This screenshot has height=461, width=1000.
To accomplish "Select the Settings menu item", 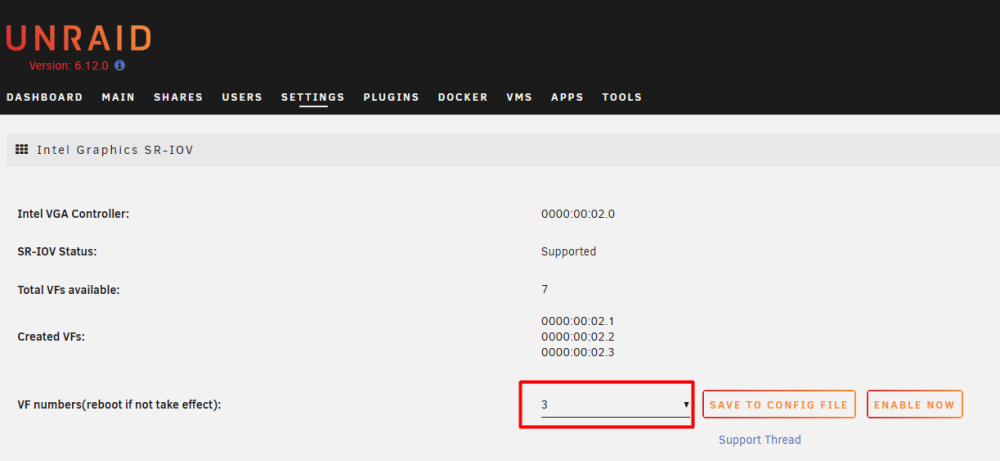I will (x=312, y=98).
